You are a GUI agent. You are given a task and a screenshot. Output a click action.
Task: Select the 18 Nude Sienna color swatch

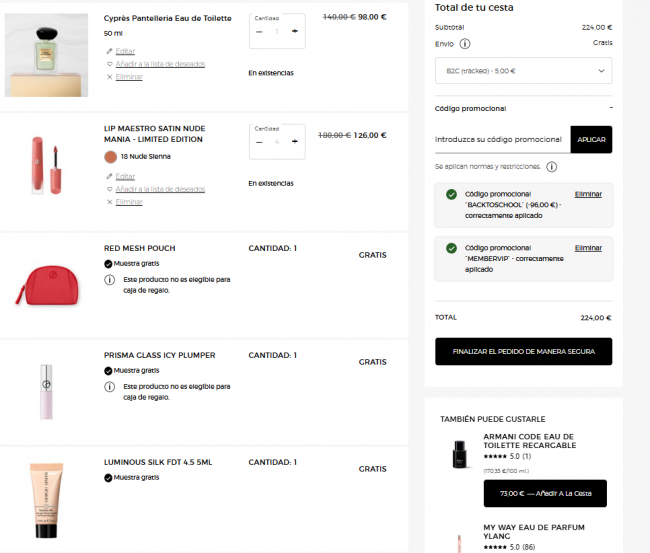pyautogui.click(x=110, y=157)
